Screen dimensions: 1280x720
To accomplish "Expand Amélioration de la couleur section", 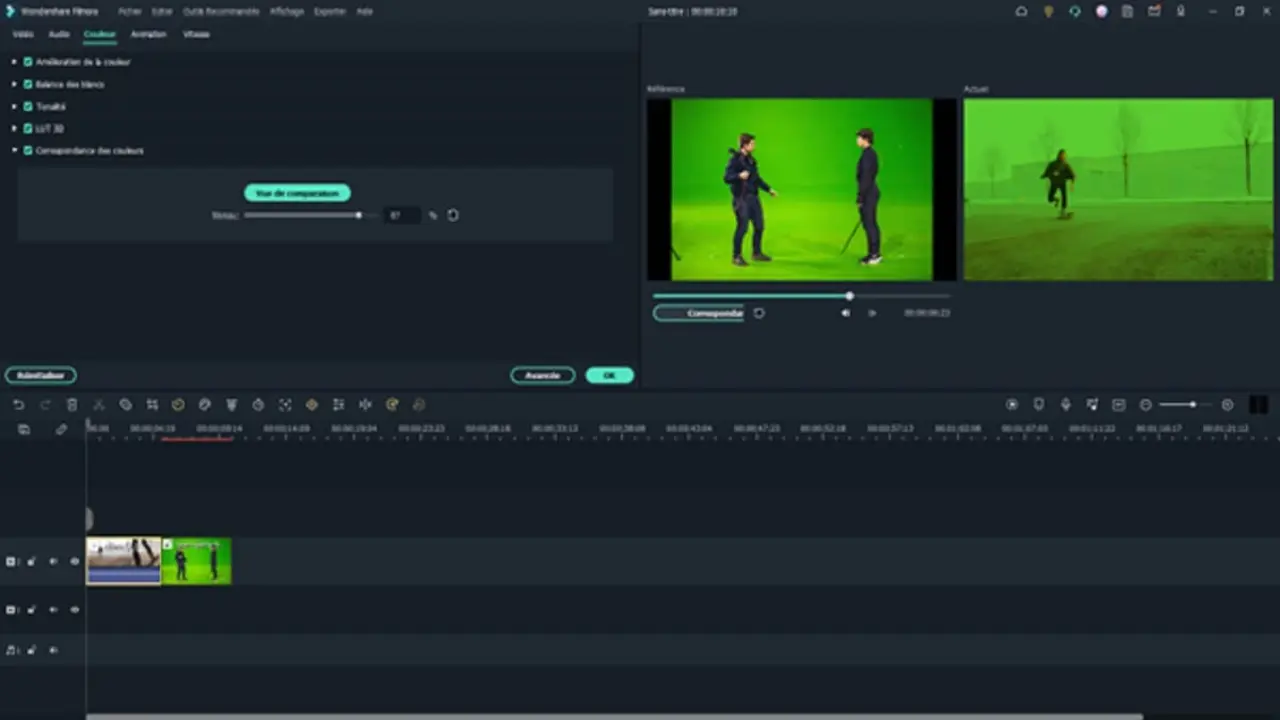I will [14, 62].
